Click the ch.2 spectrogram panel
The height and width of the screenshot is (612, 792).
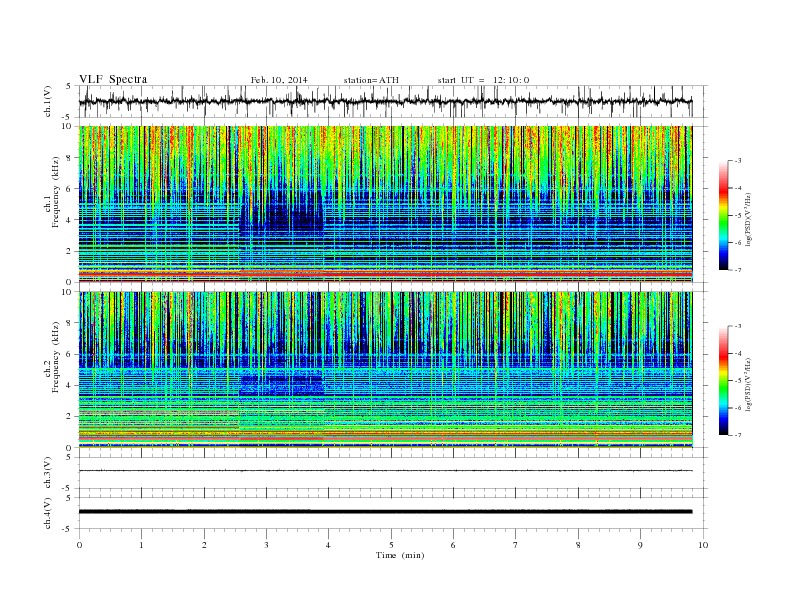[385, 370]
